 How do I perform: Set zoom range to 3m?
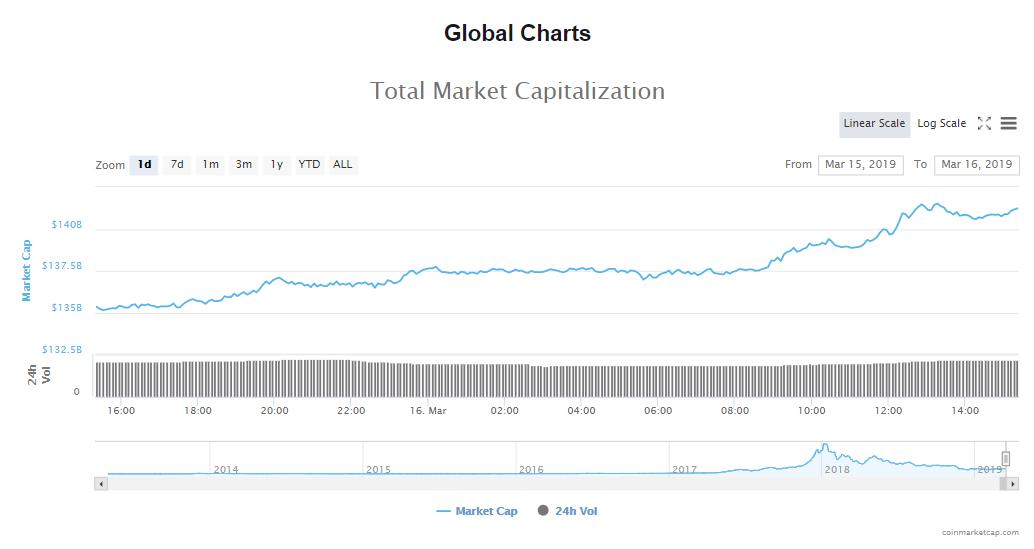tap(243, 165)
